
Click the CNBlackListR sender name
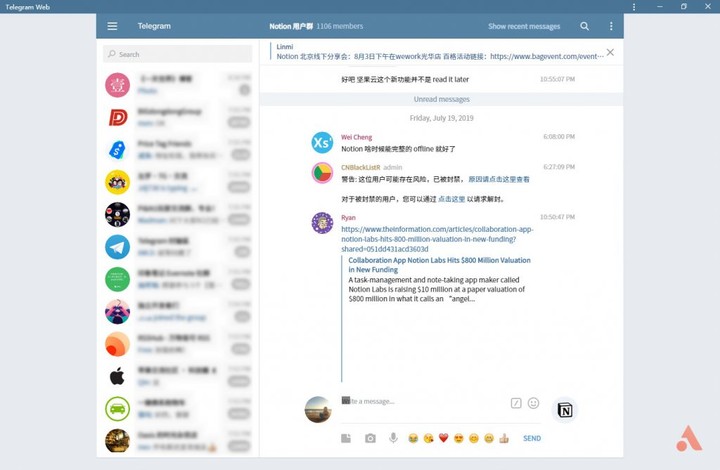360,168
